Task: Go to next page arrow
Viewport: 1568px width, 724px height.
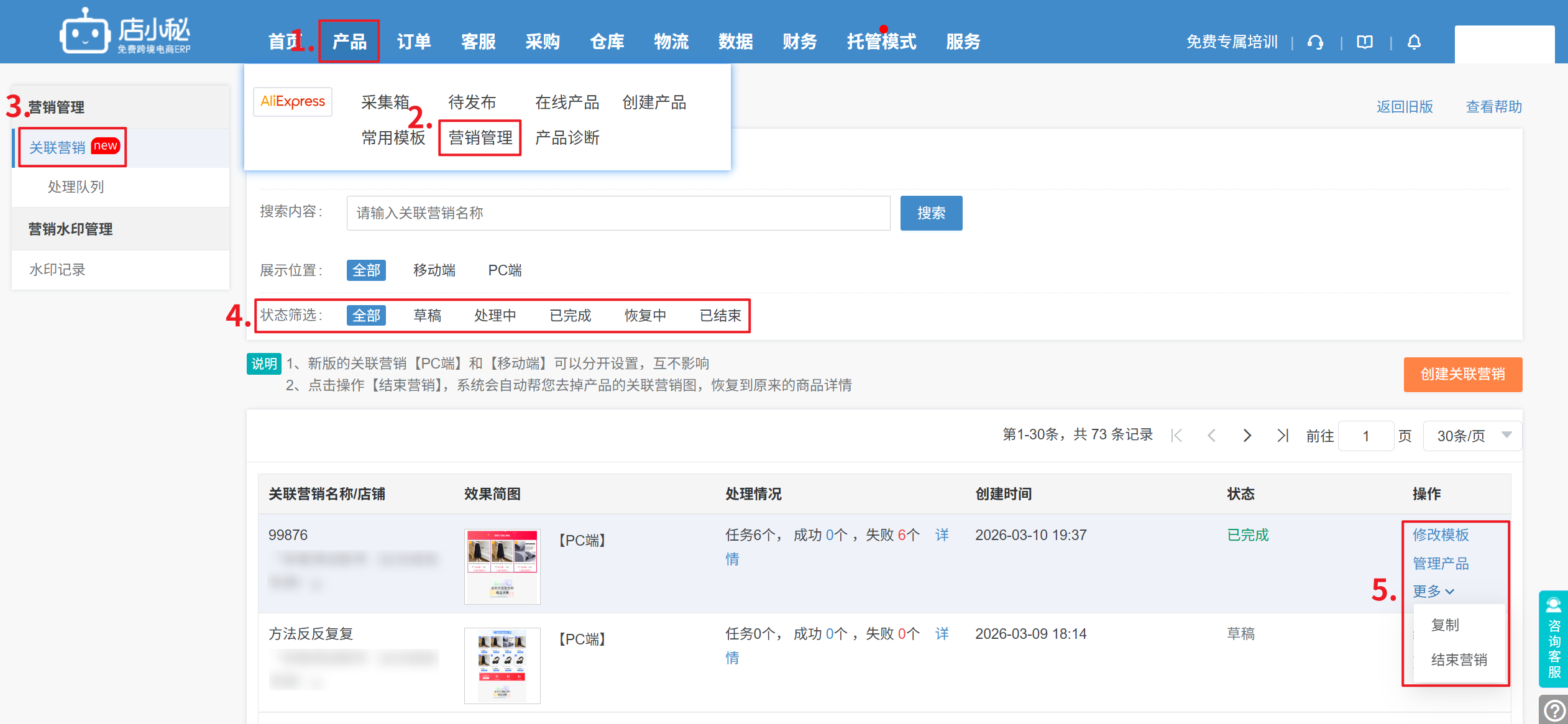Action: [1247, 436]
